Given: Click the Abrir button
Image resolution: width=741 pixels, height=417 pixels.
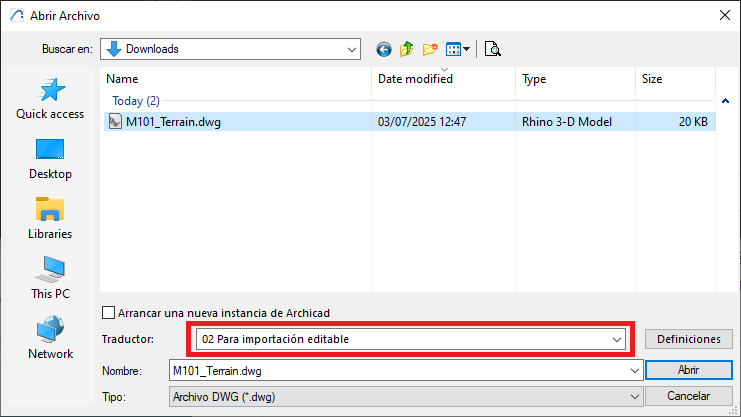Looking at the screenshot, I should [x=688, y=370].
